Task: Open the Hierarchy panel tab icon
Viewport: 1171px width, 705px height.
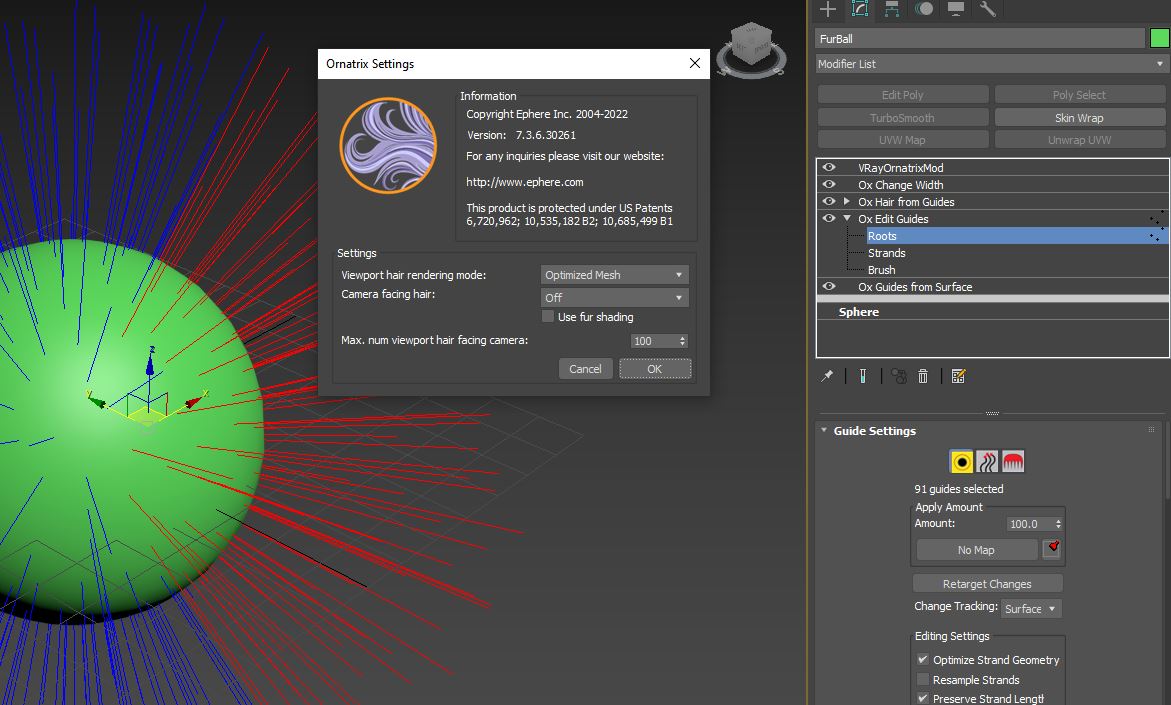Action: tap(891, 9)
